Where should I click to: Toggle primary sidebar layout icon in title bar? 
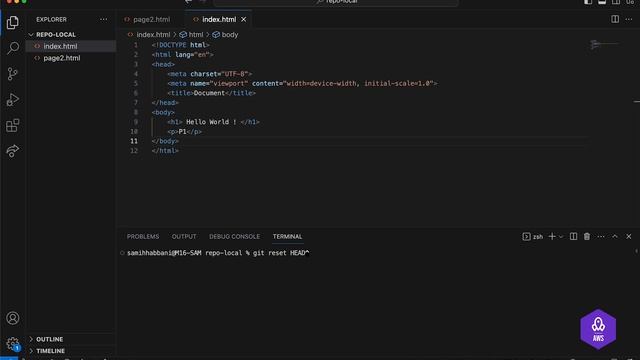pos(588,2)
